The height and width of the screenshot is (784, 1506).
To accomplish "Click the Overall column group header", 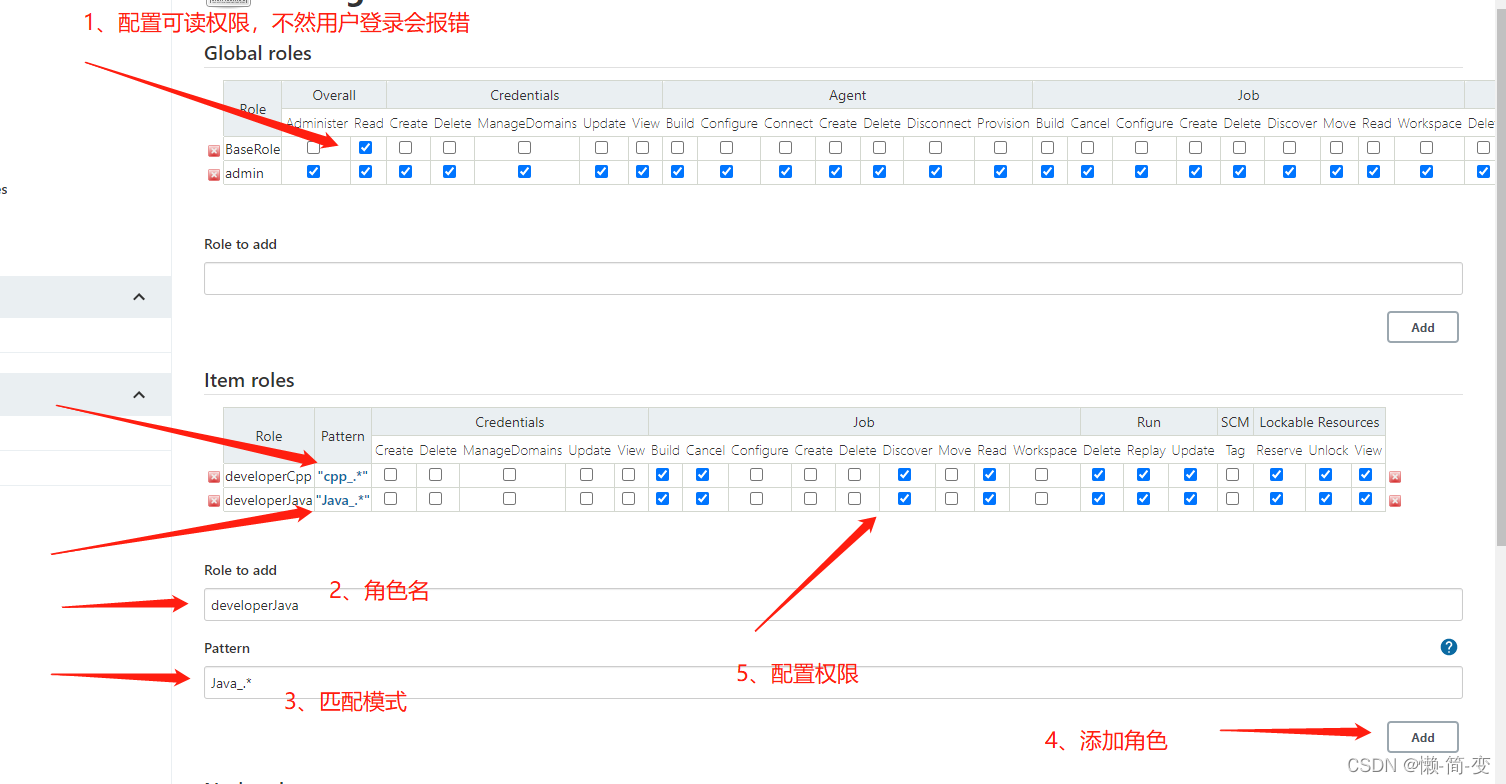I will 334,95.
